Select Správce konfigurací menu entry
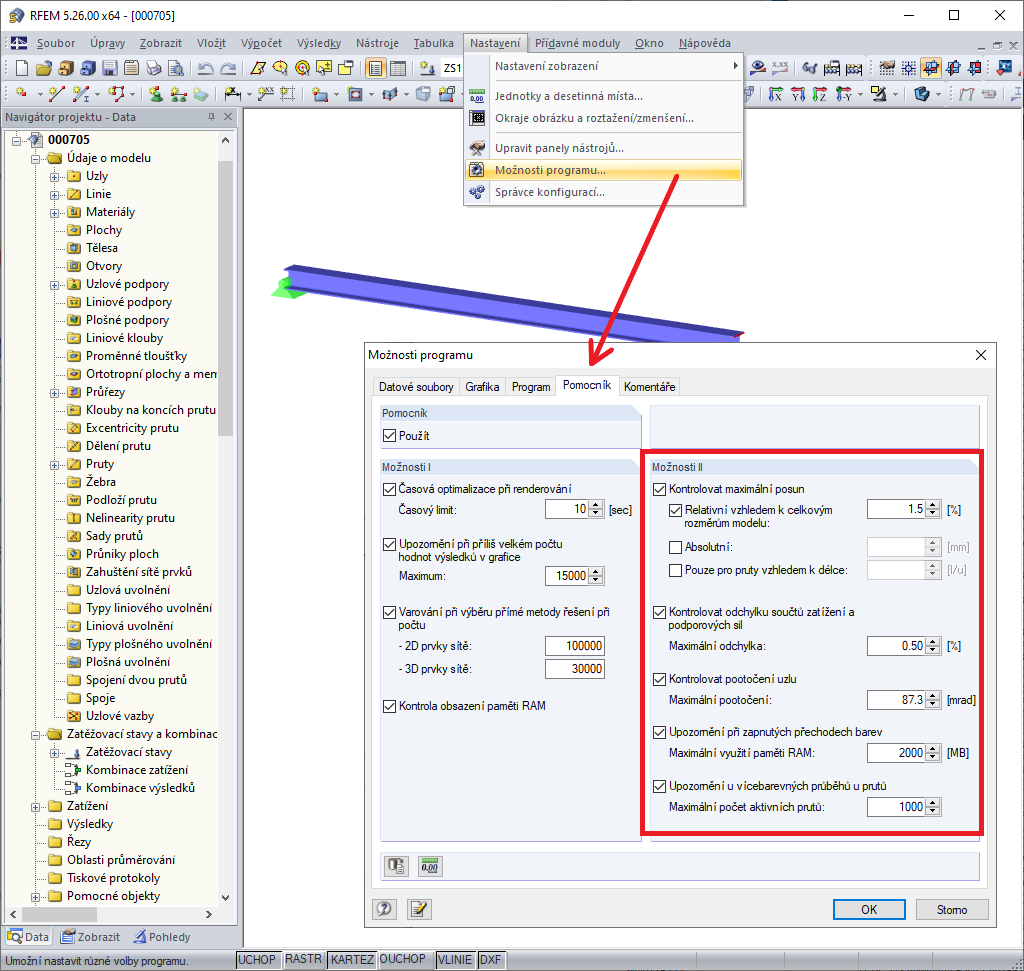1024x971 pixels. (x=550, y=192)
